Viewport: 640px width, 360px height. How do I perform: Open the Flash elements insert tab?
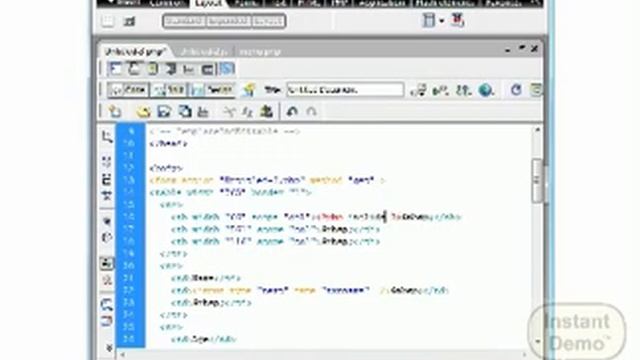click(445, 3)
